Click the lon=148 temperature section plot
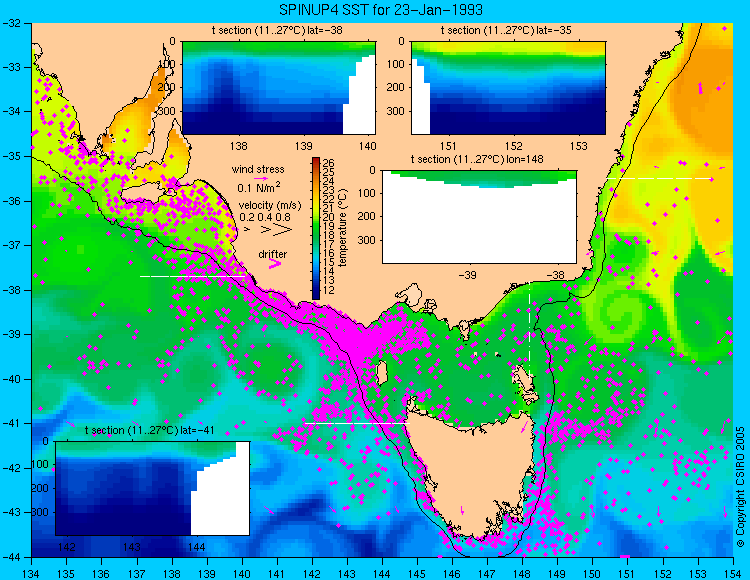 480,217
